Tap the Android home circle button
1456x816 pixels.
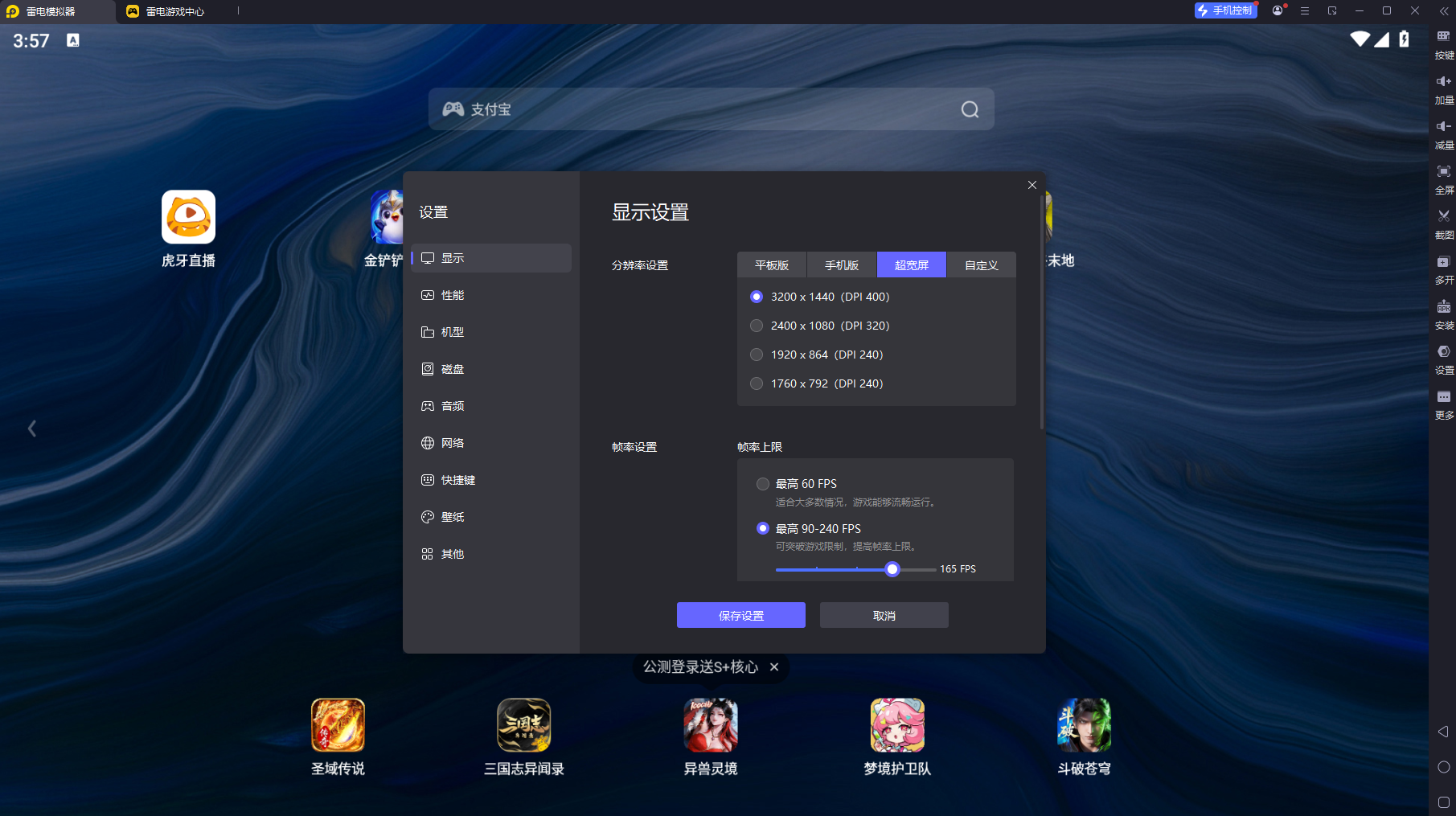coord(1443,767)
